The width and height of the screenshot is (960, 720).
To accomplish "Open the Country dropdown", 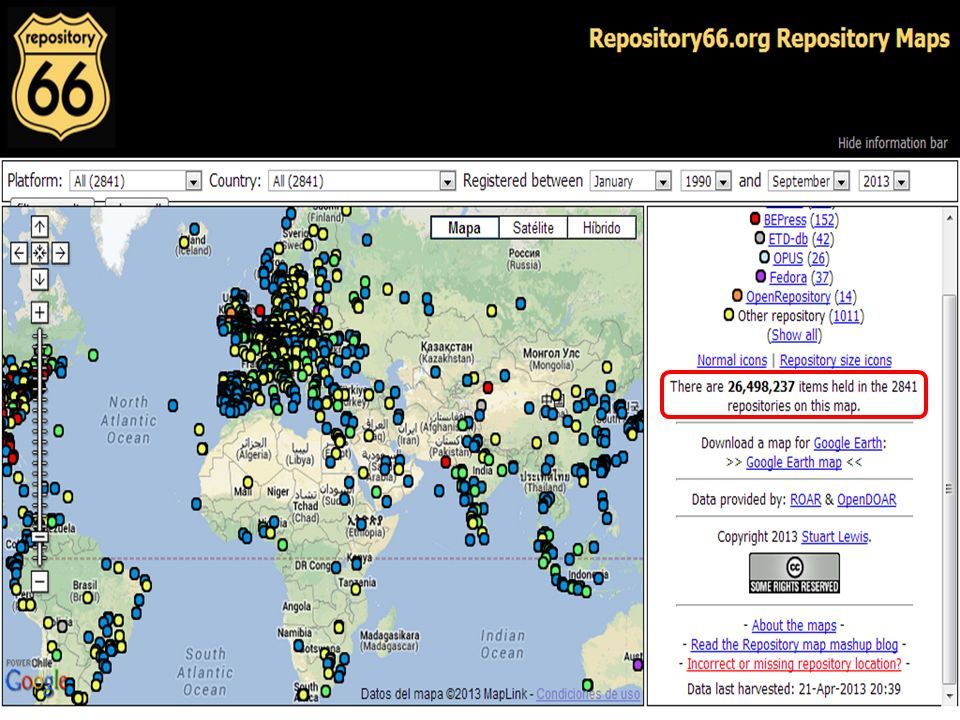I will (362, 181).
